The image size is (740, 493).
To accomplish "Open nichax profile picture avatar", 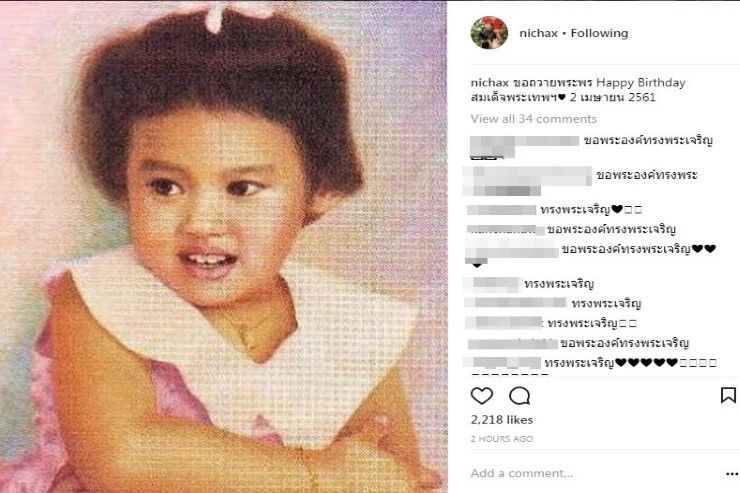I will (x=489, y=33).
